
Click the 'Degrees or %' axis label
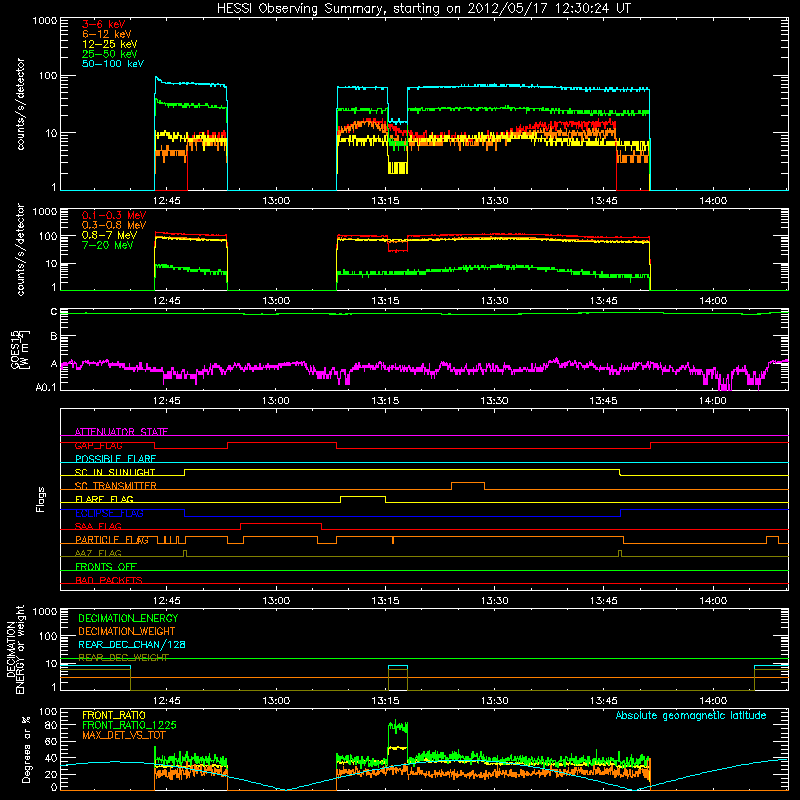tap(26, 749)
